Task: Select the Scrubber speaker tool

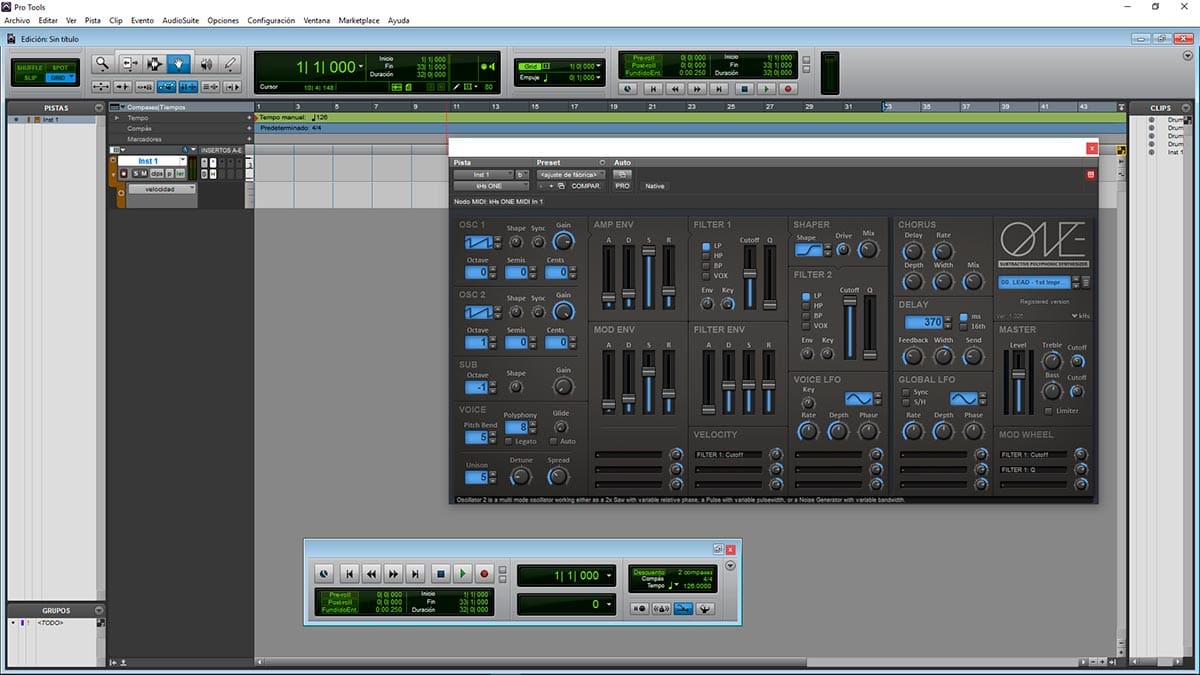Action: pos(206,64)
